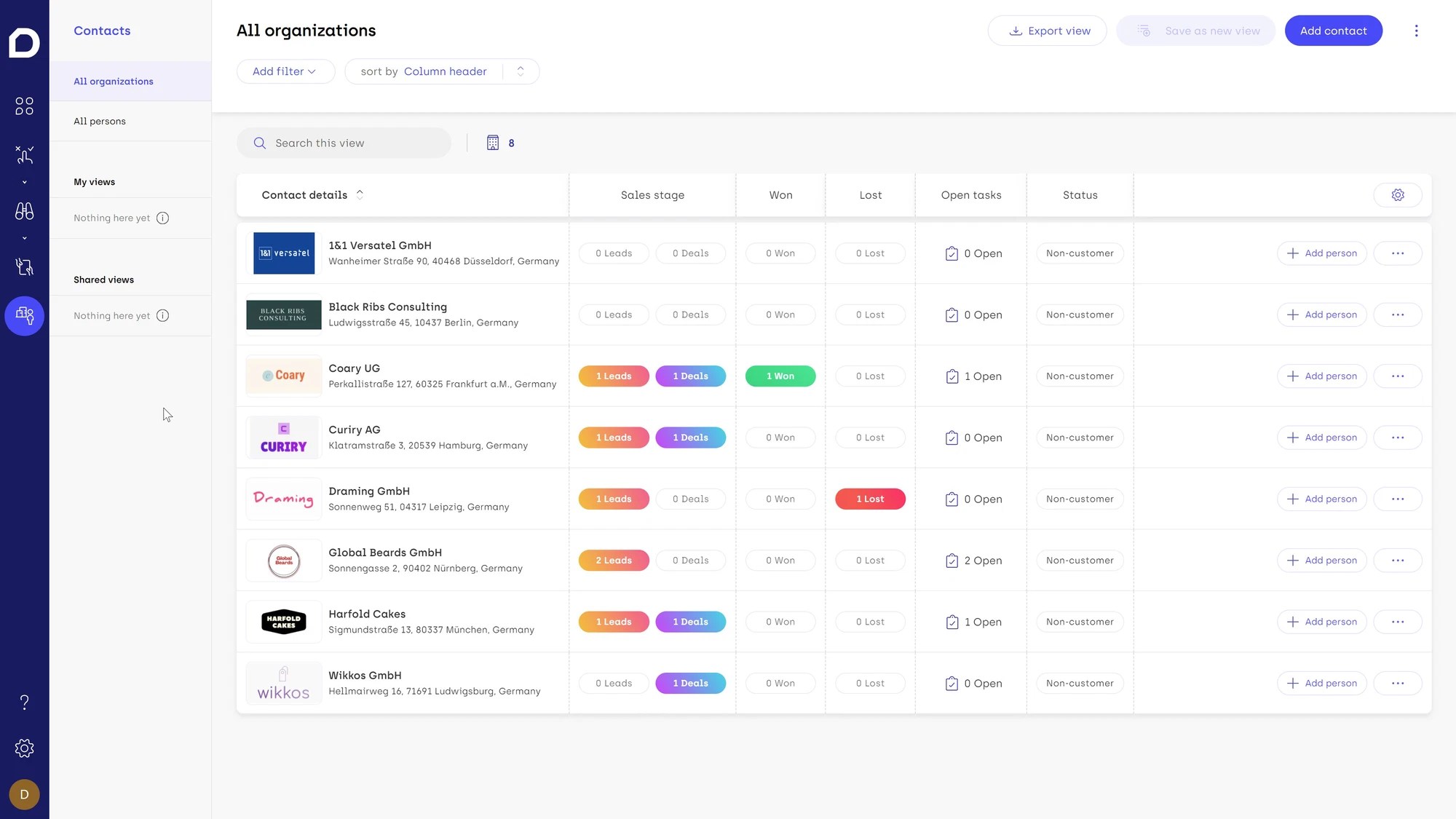
Task: Click the Add contact button
Action: 1333,31
